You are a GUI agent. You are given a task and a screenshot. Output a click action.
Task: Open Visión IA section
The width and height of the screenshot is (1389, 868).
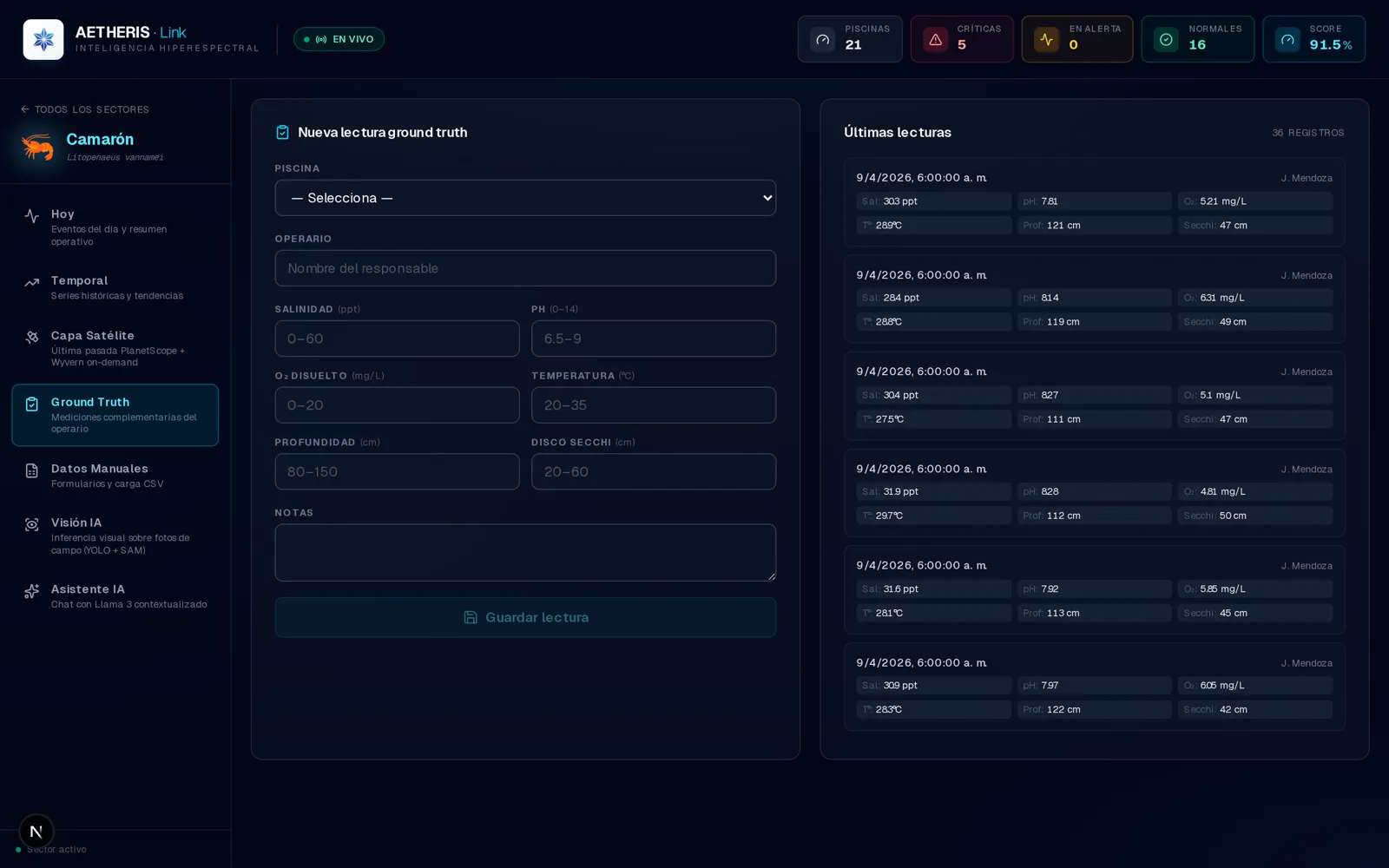[115, 536]
